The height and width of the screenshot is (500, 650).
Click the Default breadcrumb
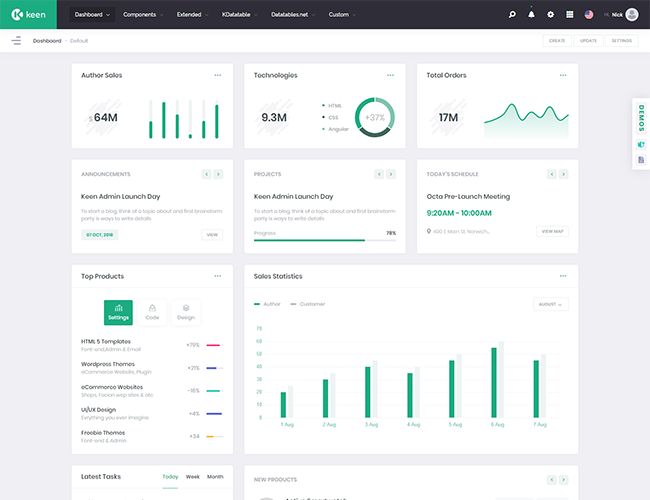(x=79, y=41)
